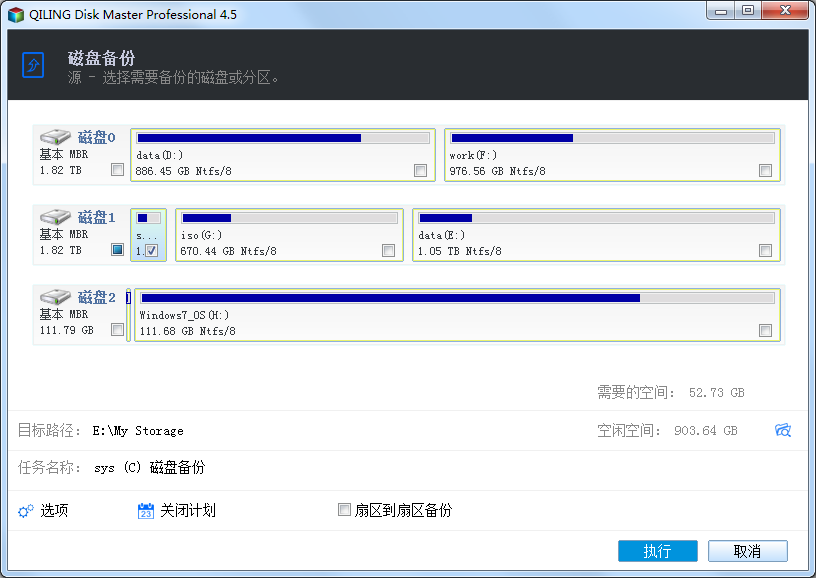
Task: Select the small reserved partition on 磁盘2
Action: (128, 315)
